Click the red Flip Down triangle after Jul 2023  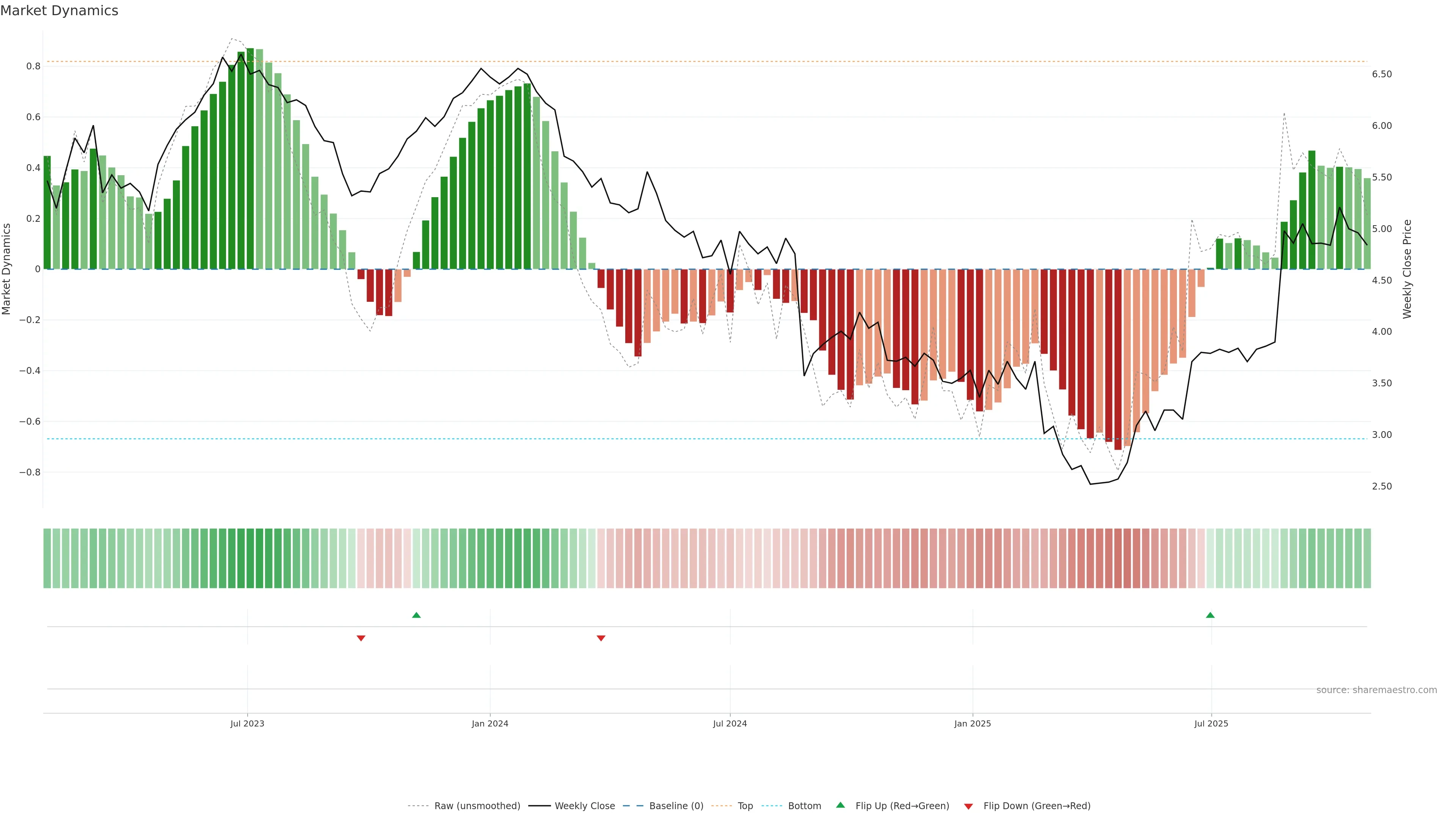pyautogui.click(x=361, y=638)
